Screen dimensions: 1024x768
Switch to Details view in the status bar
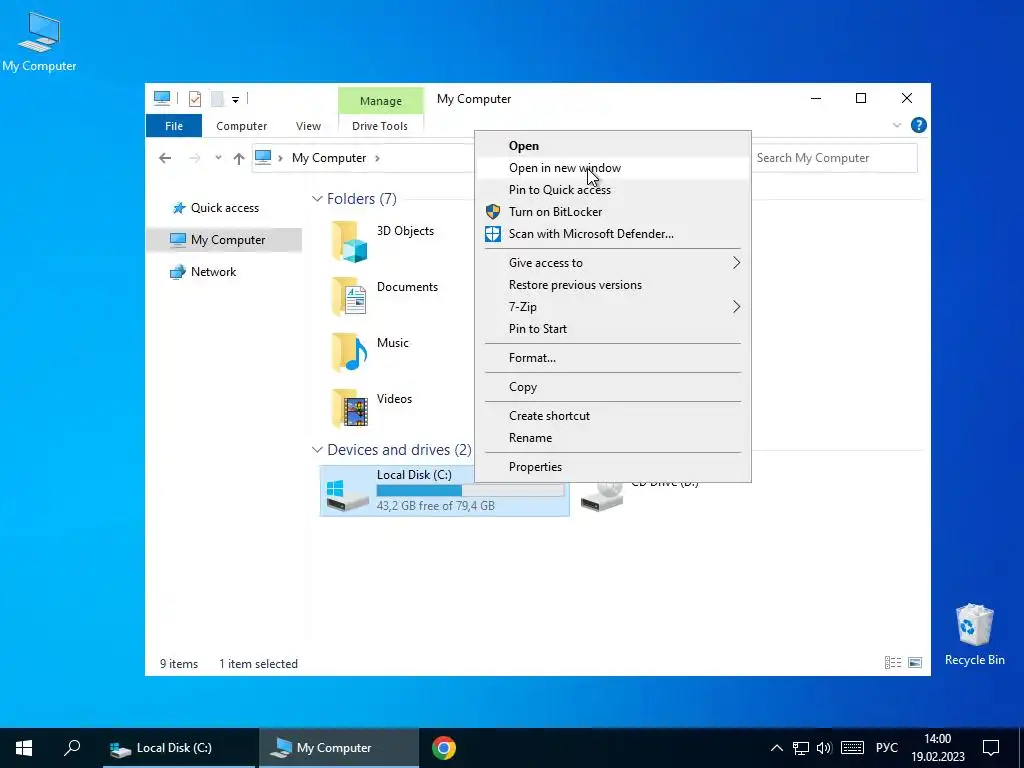[x=893, y=663]
